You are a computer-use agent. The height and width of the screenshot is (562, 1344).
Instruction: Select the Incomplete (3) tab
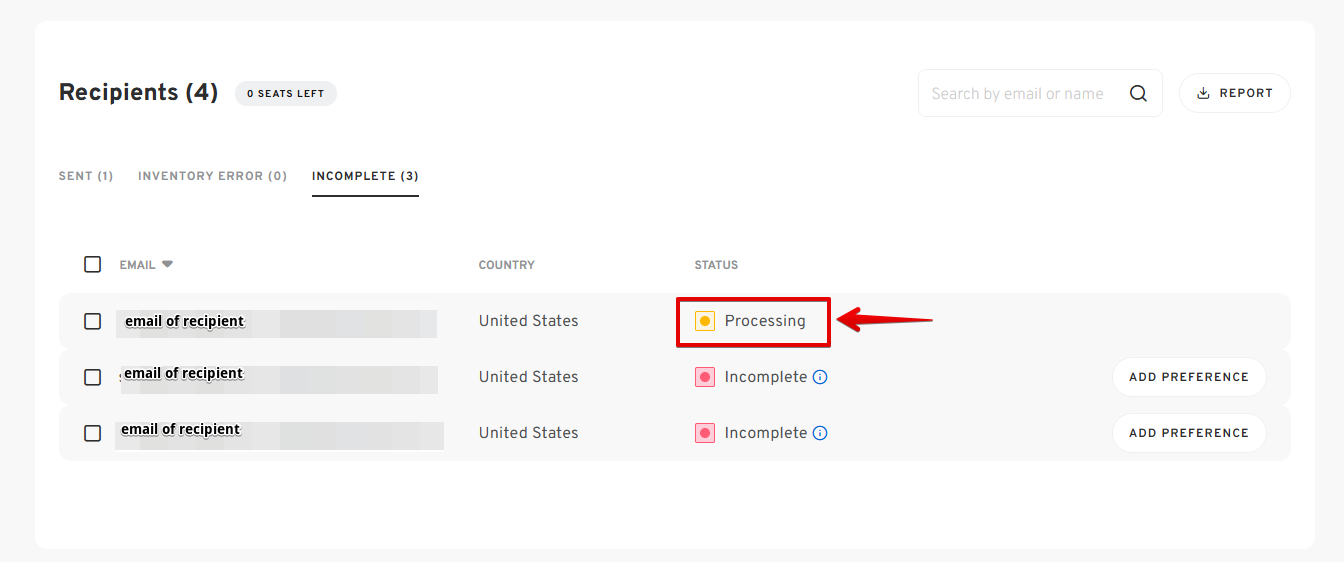click(365, 176)
